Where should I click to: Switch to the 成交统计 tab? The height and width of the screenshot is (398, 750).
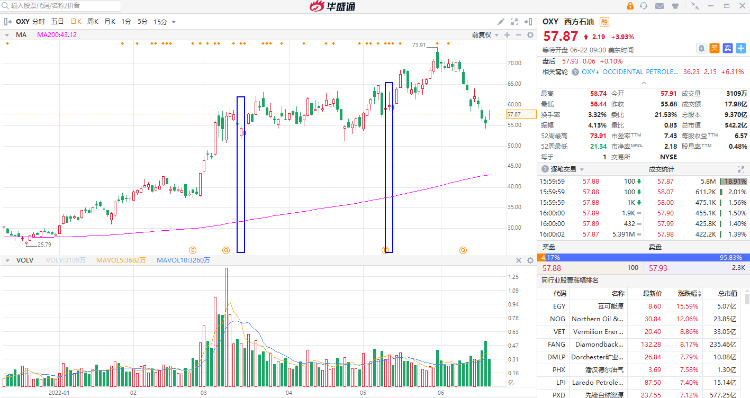661,169
